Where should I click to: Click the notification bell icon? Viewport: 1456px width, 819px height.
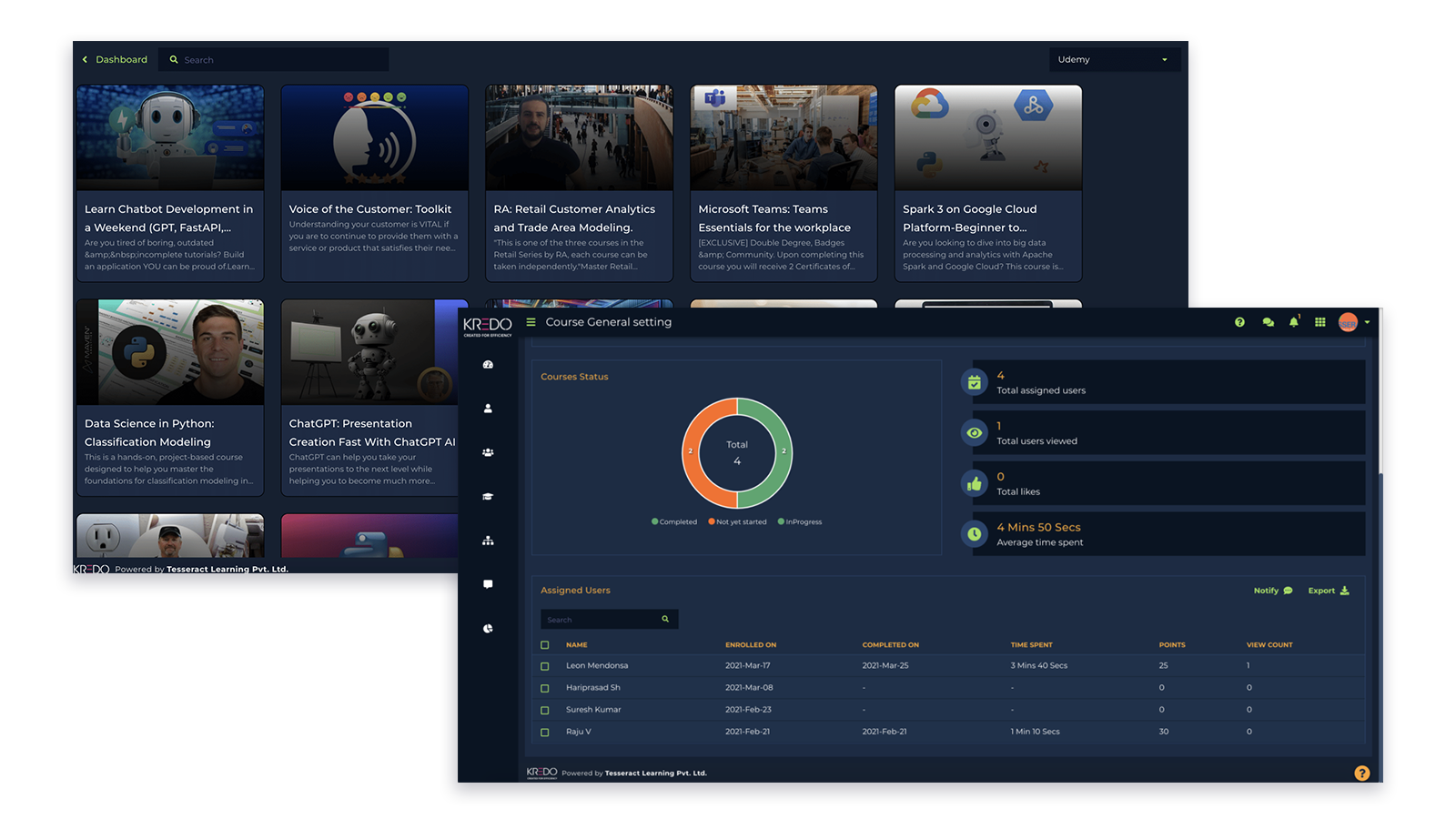1293,322
